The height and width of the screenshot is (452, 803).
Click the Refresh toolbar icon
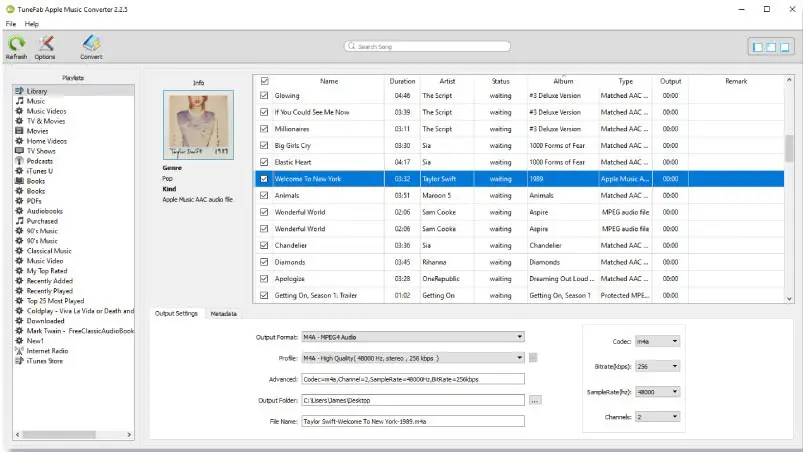point(16,44)
